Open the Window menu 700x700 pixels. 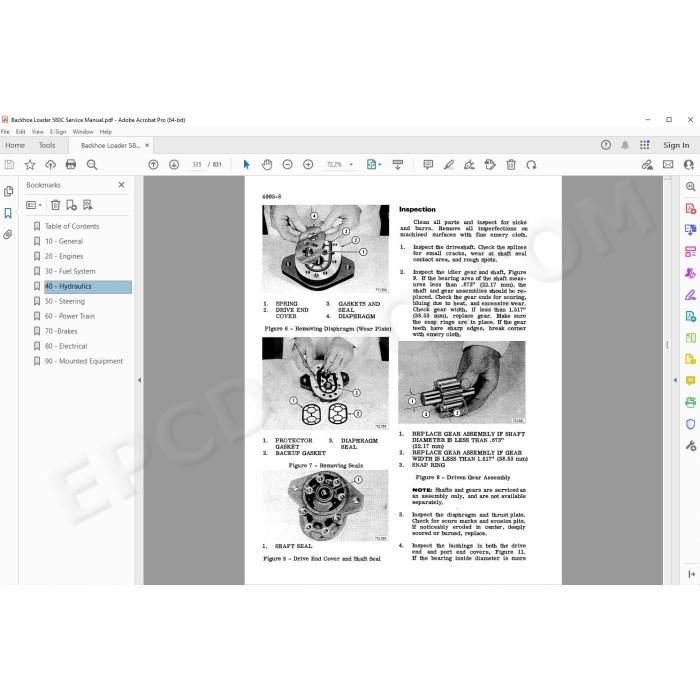(83, 132)
